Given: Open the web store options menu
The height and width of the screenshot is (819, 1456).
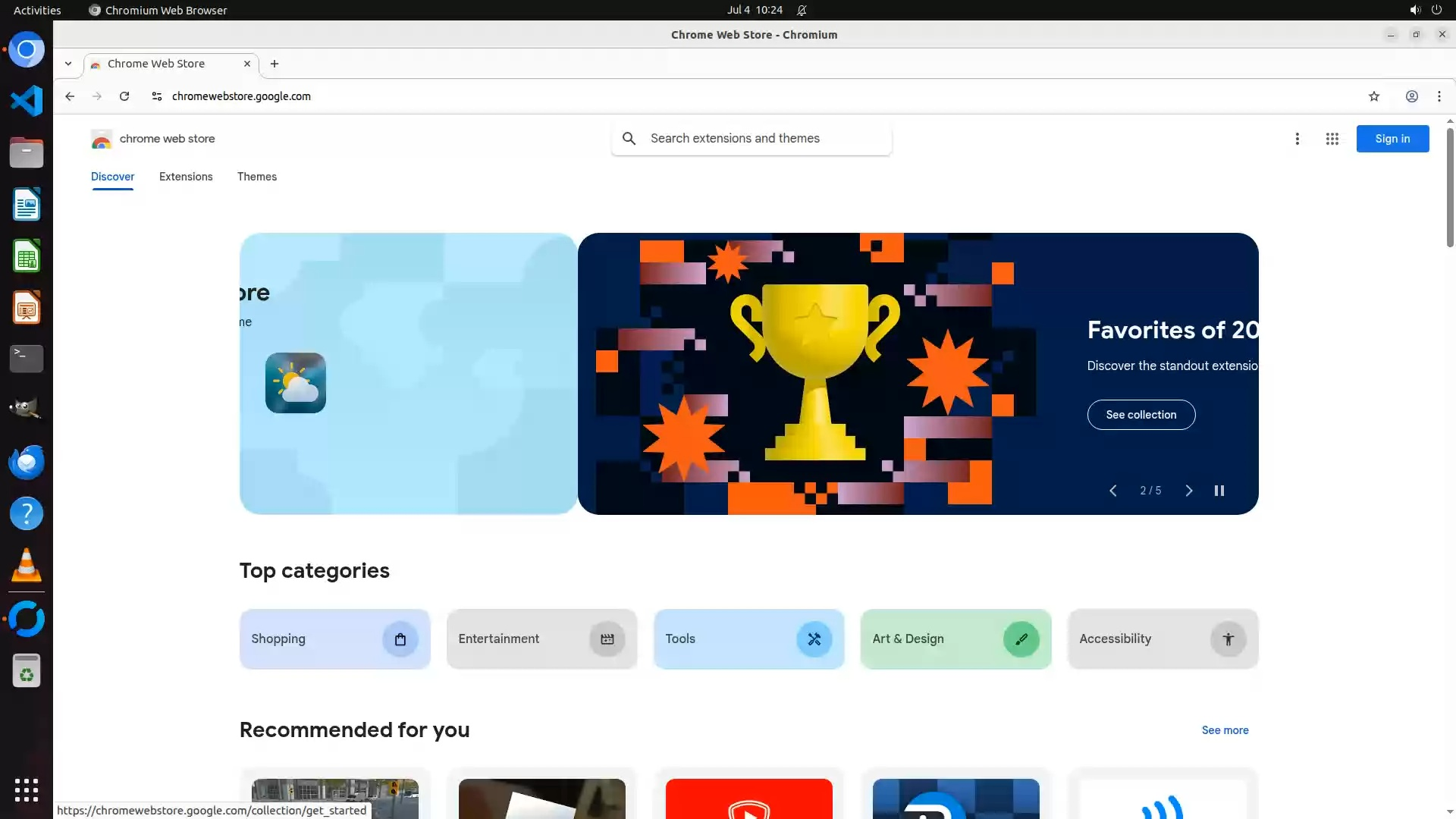Looking at the screenshot, I should pyautogui.click(x=1297, y=139).
